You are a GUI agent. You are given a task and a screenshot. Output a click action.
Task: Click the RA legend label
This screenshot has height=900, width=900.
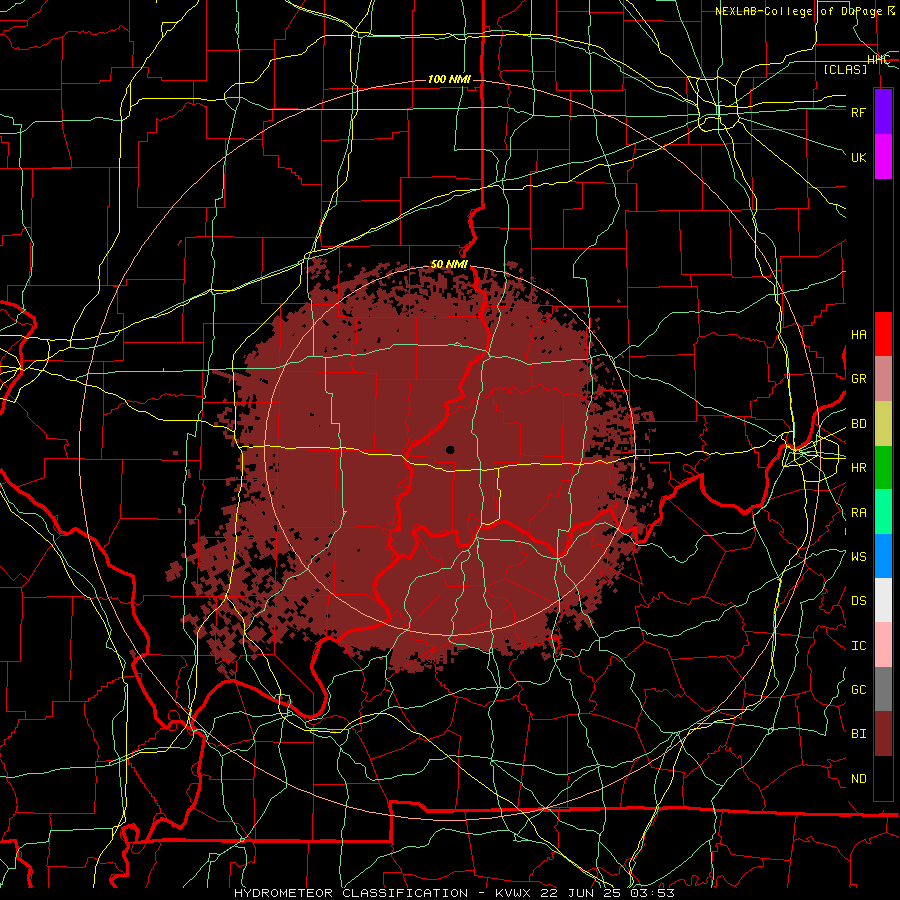(x=858, y=513)
